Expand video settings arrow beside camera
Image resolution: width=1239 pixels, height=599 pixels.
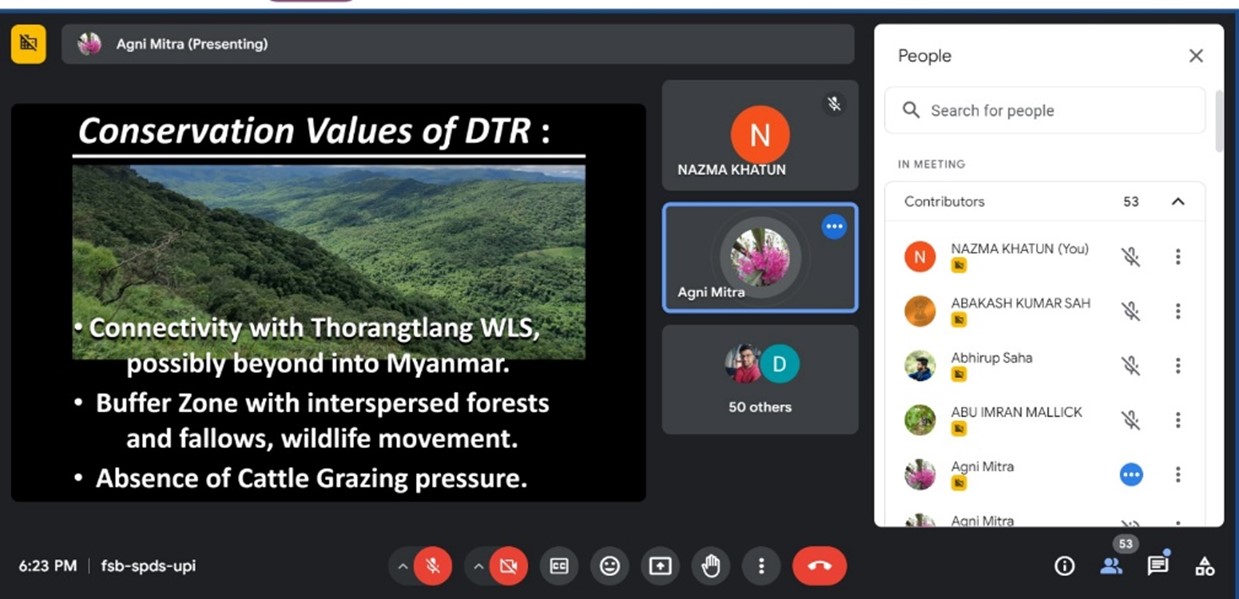tap(478, 566)
